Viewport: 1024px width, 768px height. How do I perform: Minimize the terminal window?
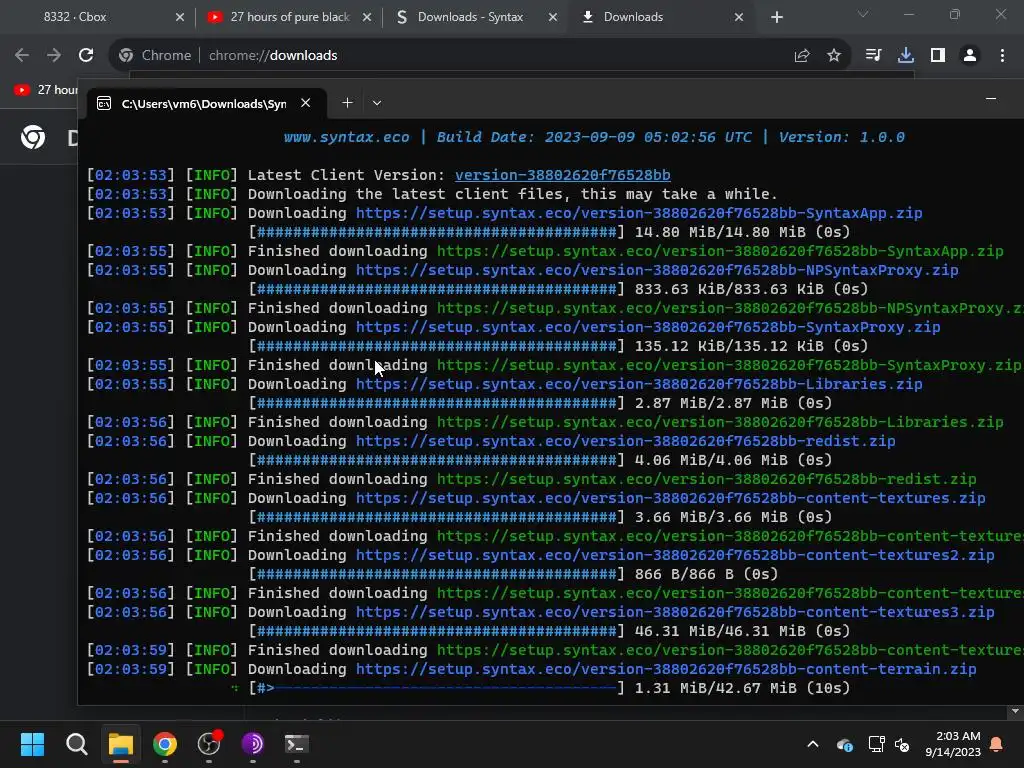click(991, 99)
